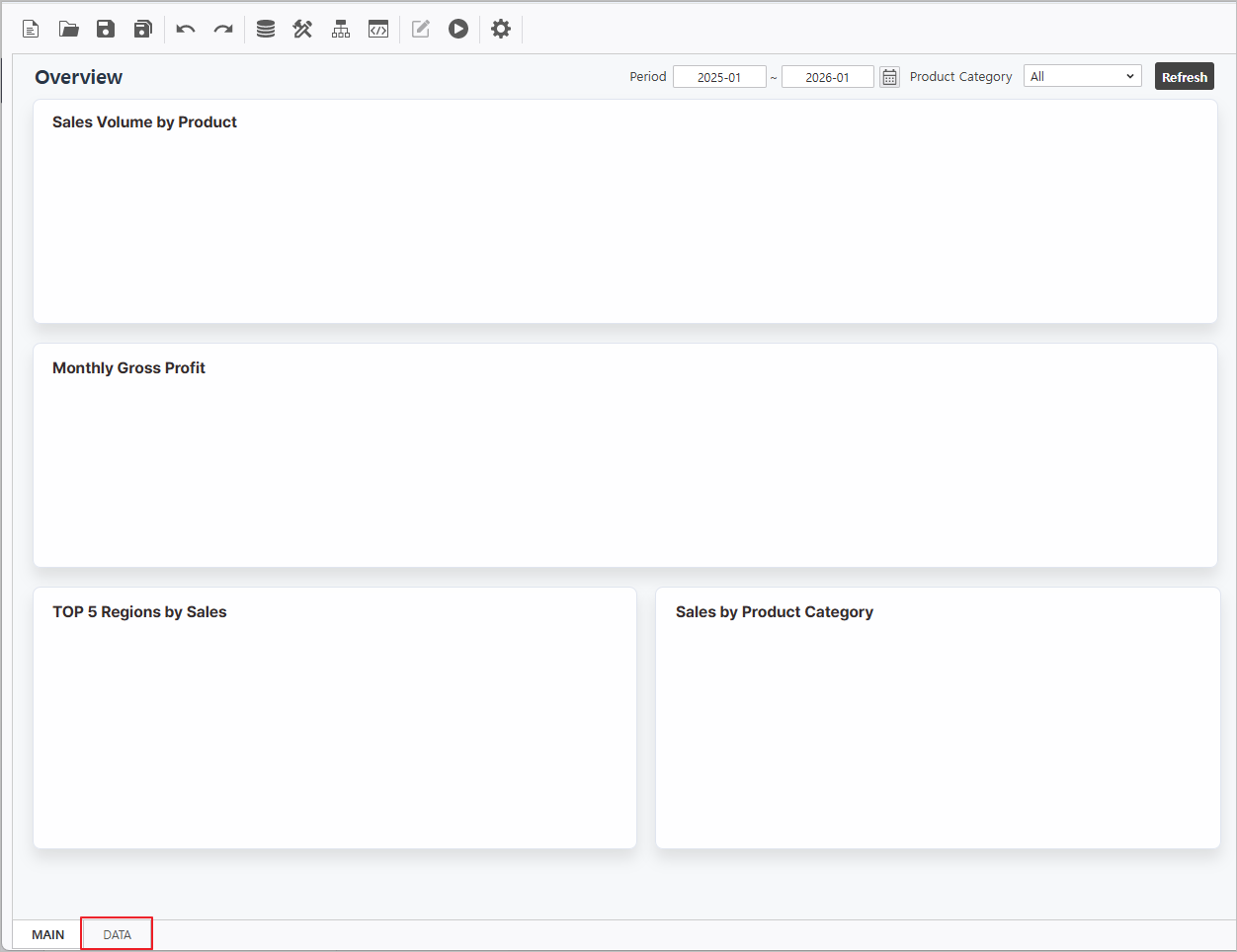Select the MAIN tab
1237x952 pixels.
coord(47,934)
